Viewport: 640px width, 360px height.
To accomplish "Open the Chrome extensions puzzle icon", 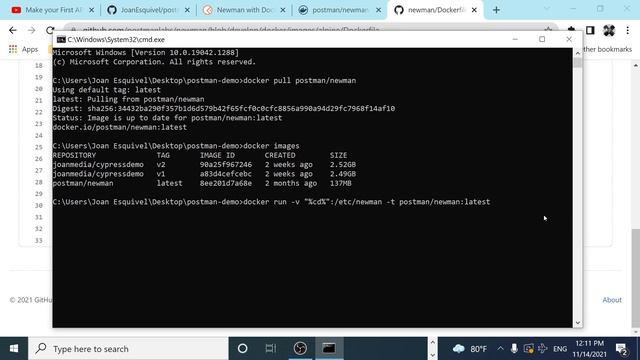I will pos(572,30).
